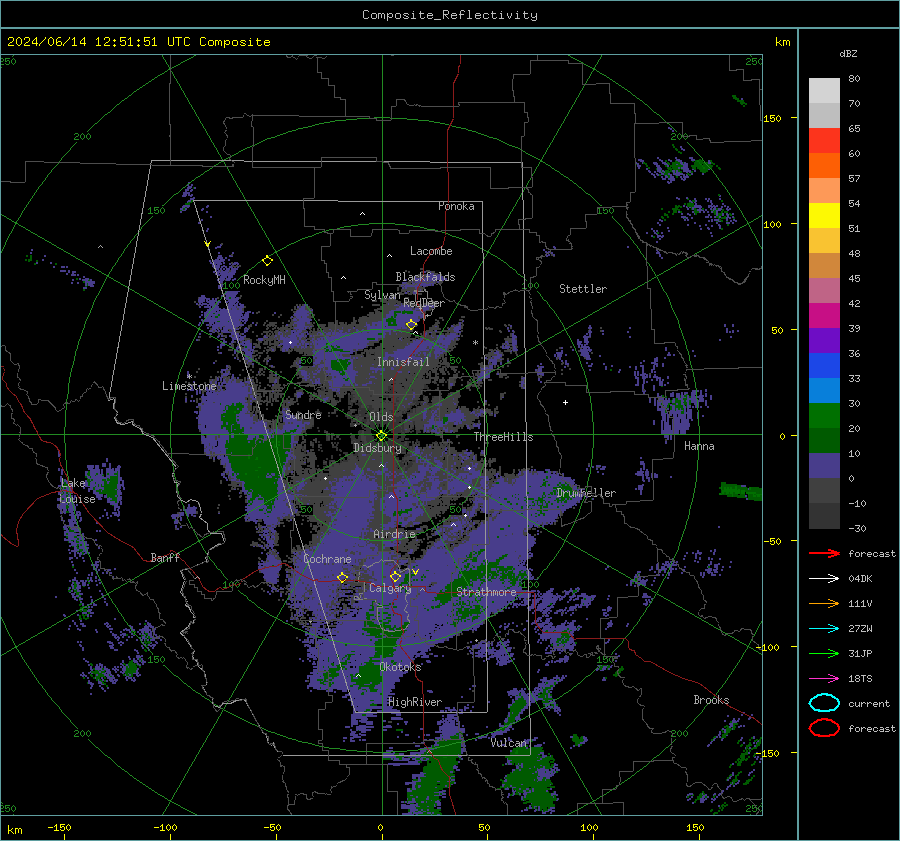Click the Okotoks town label
900x841 pixels.
(400, 667)
